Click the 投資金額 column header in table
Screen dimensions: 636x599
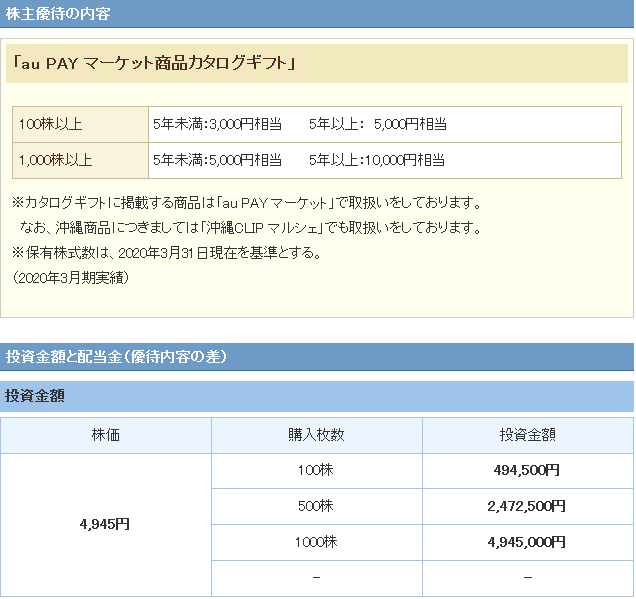tap(528, 435)
